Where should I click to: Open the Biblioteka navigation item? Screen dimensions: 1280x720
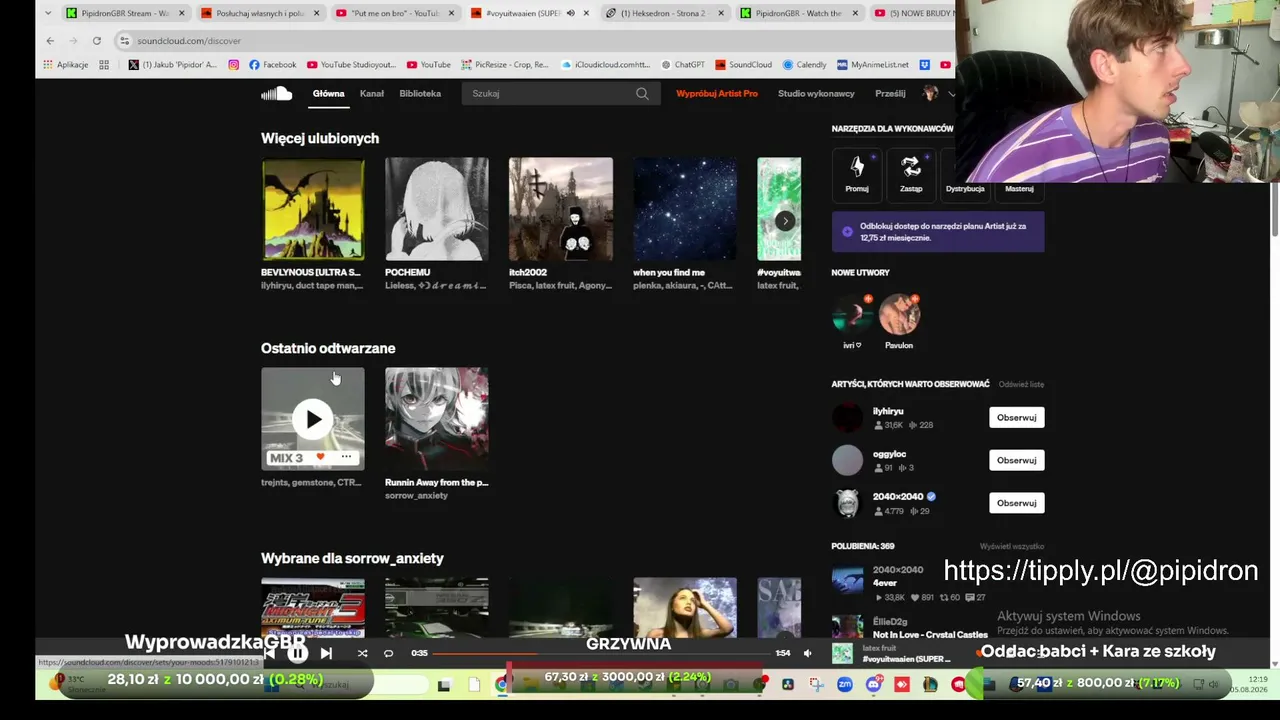click(x=420, y=94)
